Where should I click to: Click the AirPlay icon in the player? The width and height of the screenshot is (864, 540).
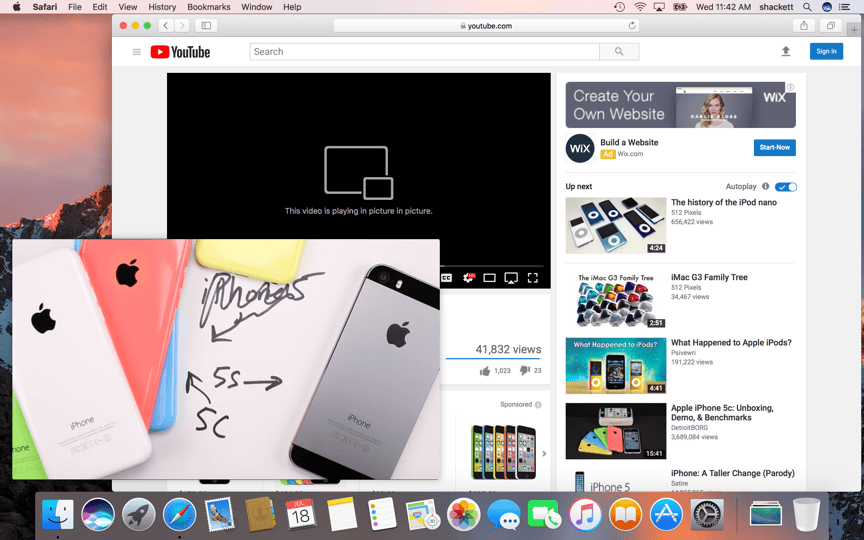pos(511,278)
